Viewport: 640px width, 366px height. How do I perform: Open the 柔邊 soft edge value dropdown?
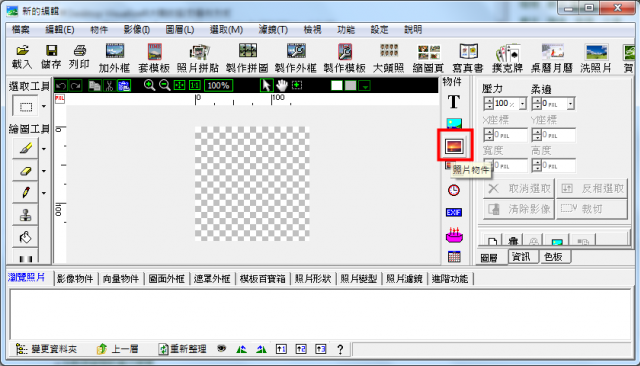click(x=571, y=104)
